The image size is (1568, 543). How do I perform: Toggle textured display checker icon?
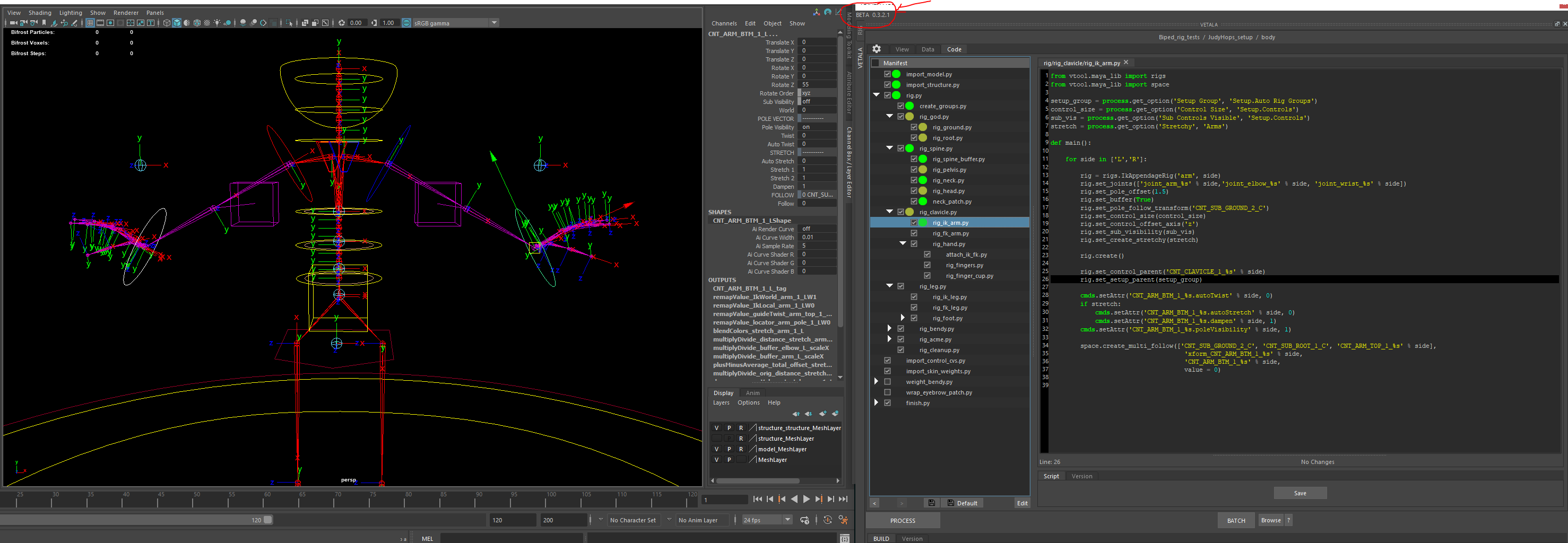pos(207,23)
